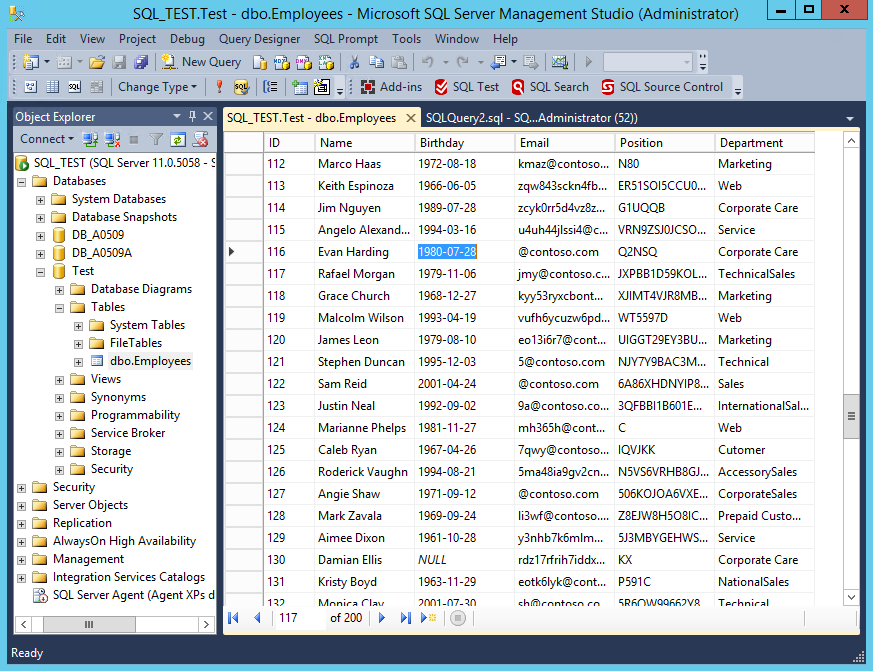Open the Change Type dropdown
873x671 pixels.
[x=158, y=87]
